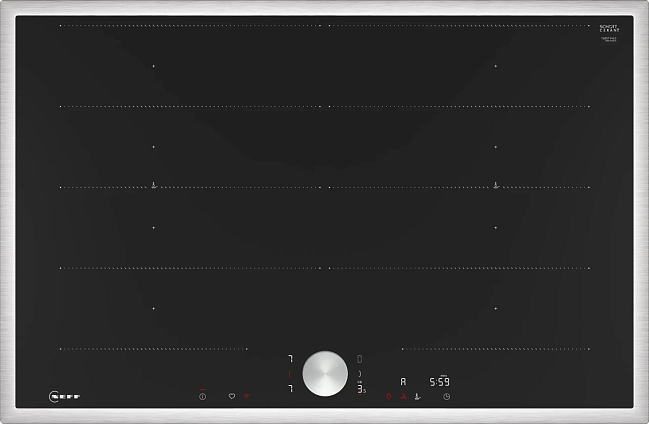The width and height of the screenshot is (649, 424).
Task: Select the lower right zone showing 3.5
Action: 361,389
